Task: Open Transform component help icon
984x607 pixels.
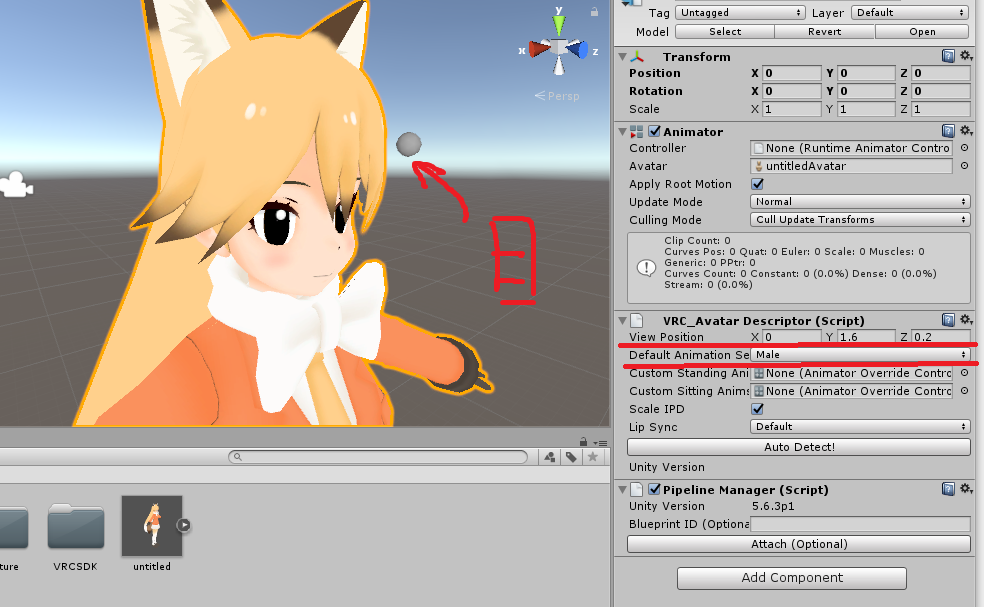Action: tap(948, 56)
